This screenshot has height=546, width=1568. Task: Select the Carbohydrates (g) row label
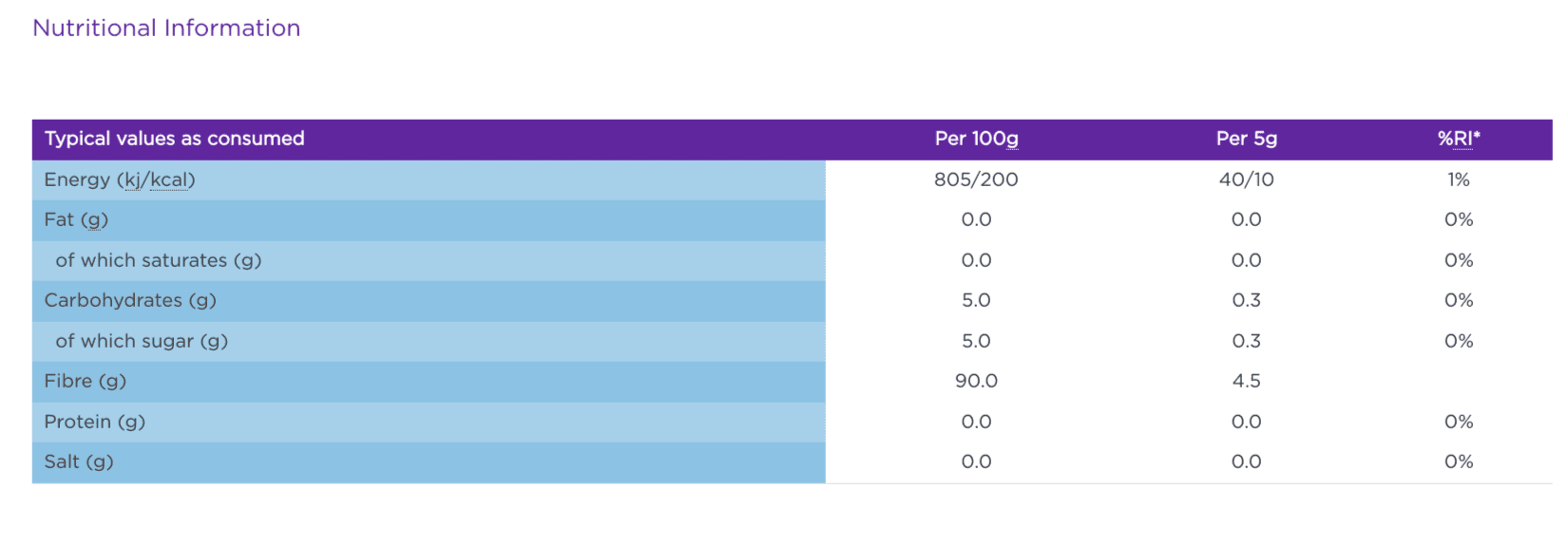click(x=130, y=300)
